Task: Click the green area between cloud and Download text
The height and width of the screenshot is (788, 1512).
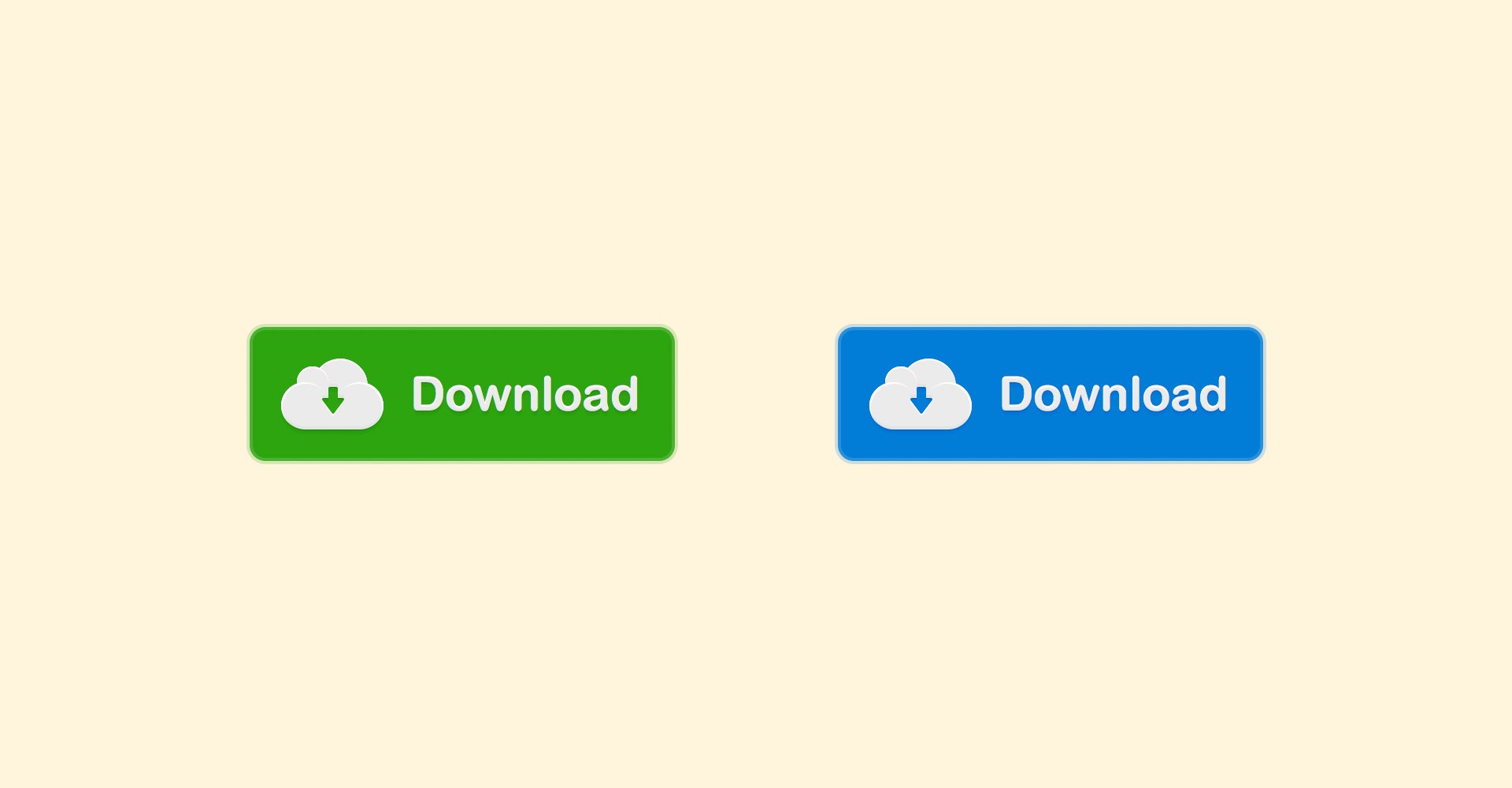Action: pyautogui.click(x=398, y=394)
